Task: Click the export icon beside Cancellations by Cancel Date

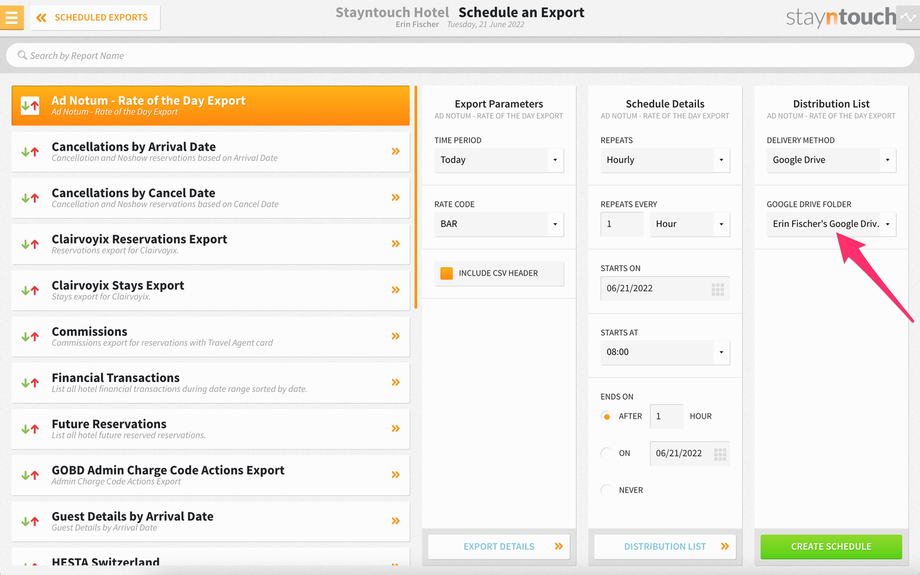Action: pyautogui.click(x=30, y=198)
